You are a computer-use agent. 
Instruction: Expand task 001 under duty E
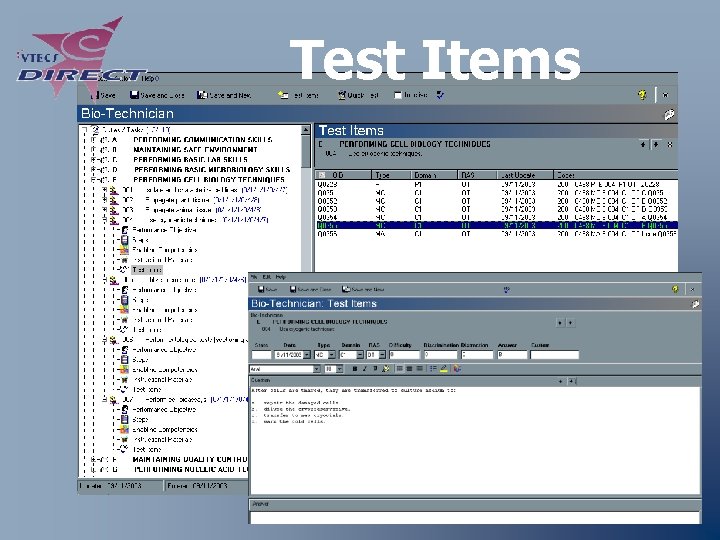(105, 189)
